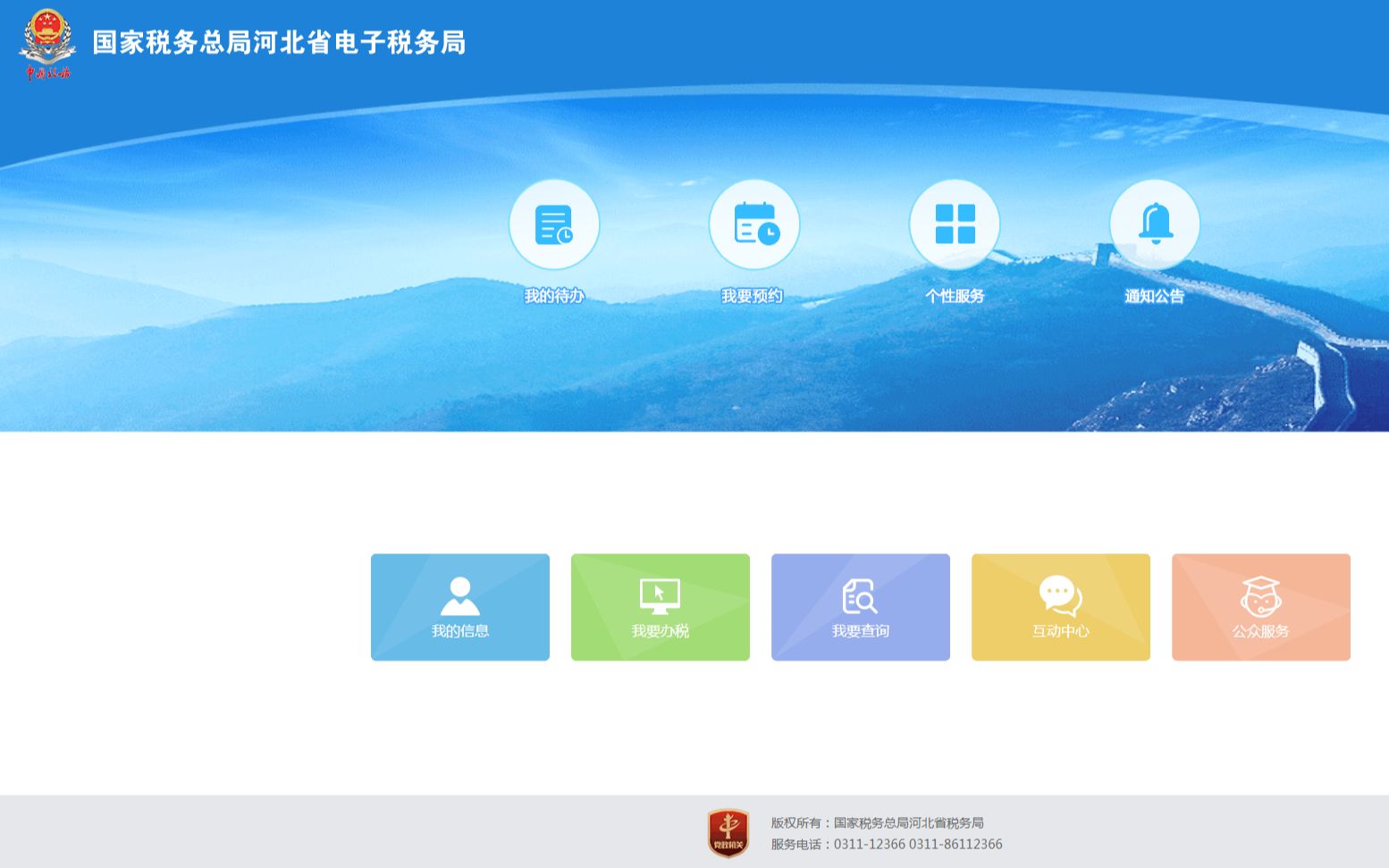This screenshot has width=1389, height=868.
Task: Click the 我的待办 text label
Action: tap(554, 296)
